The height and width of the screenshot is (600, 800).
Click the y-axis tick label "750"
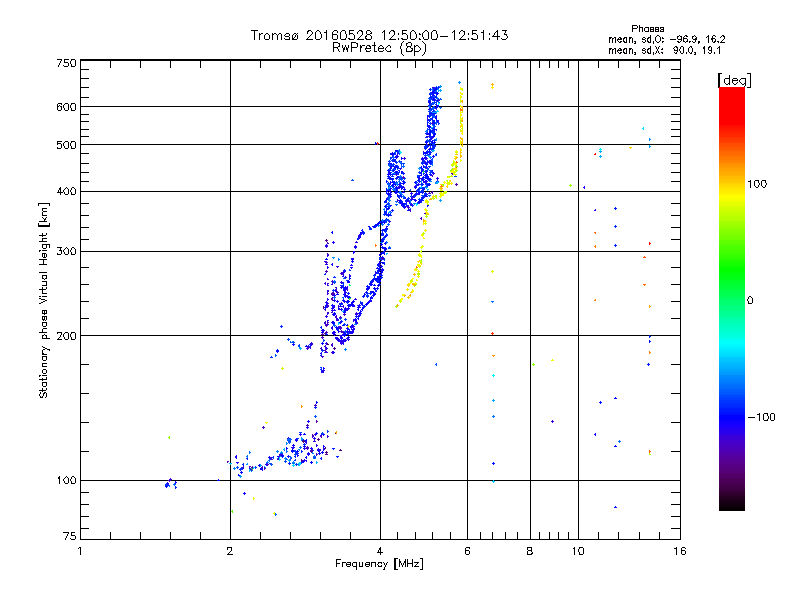tap(66, 63)
